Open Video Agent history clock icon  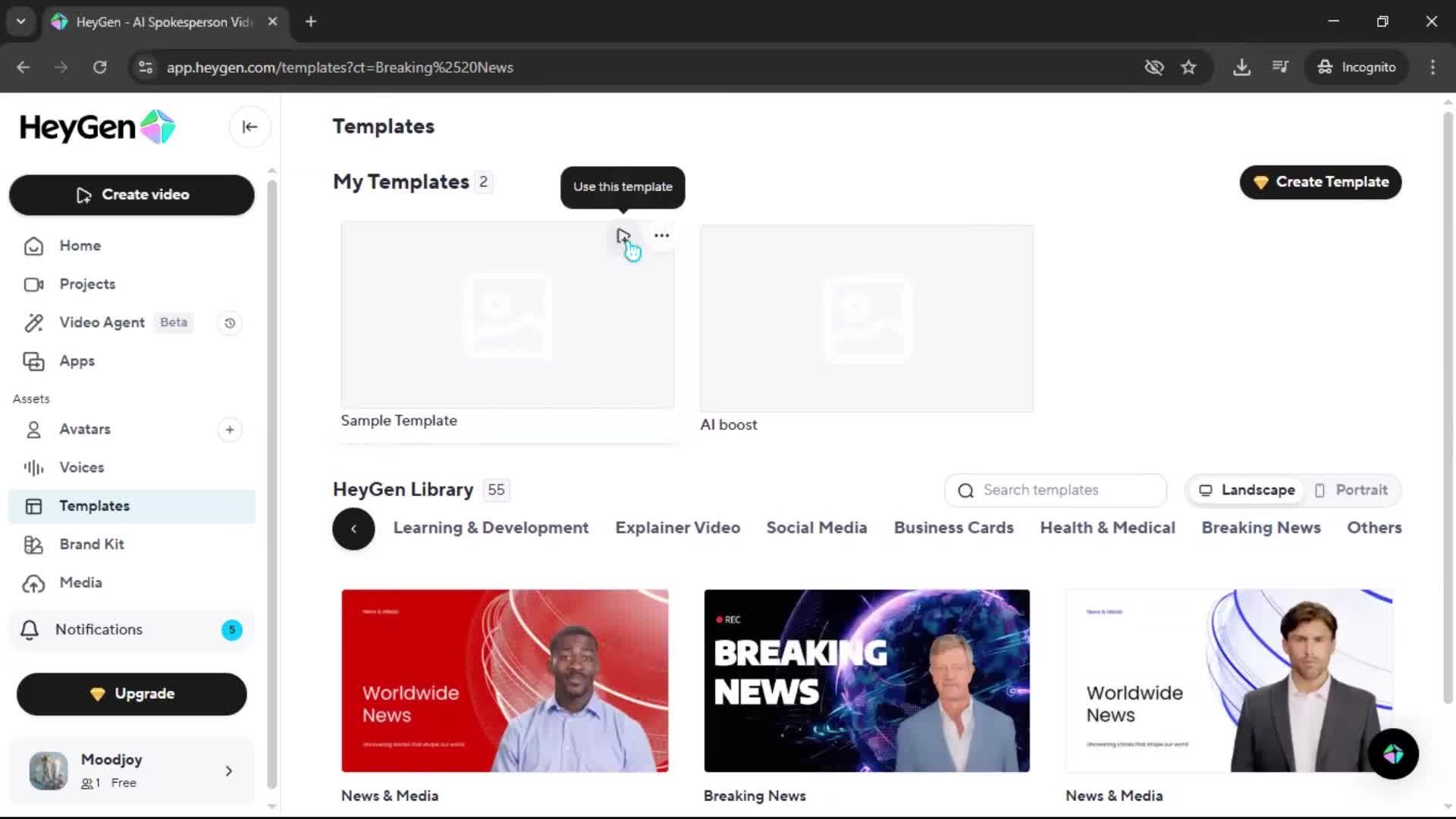click(x=230, y=323)
